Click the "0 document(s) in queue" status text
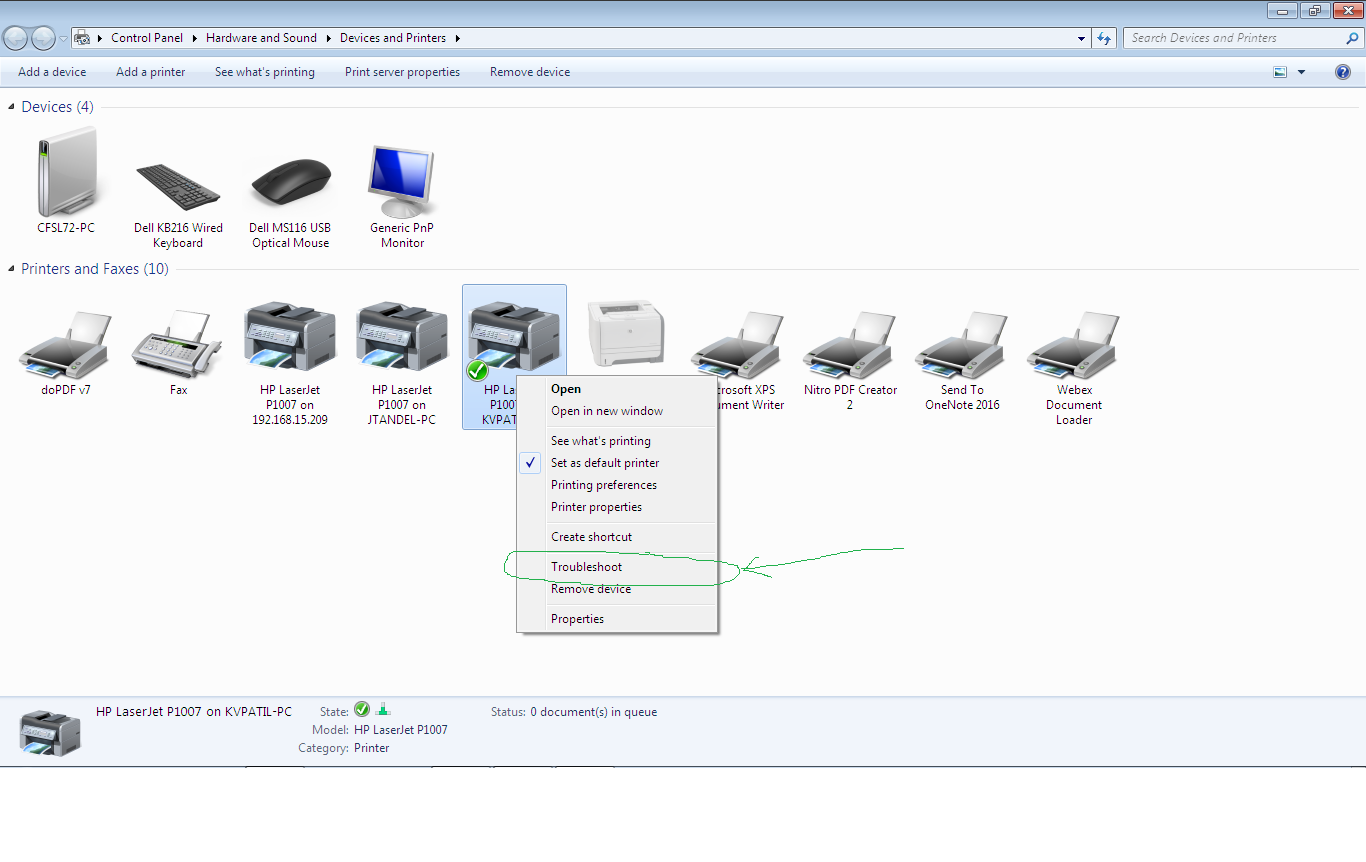This screenshot has width=1366, height=862. (593, 712)
